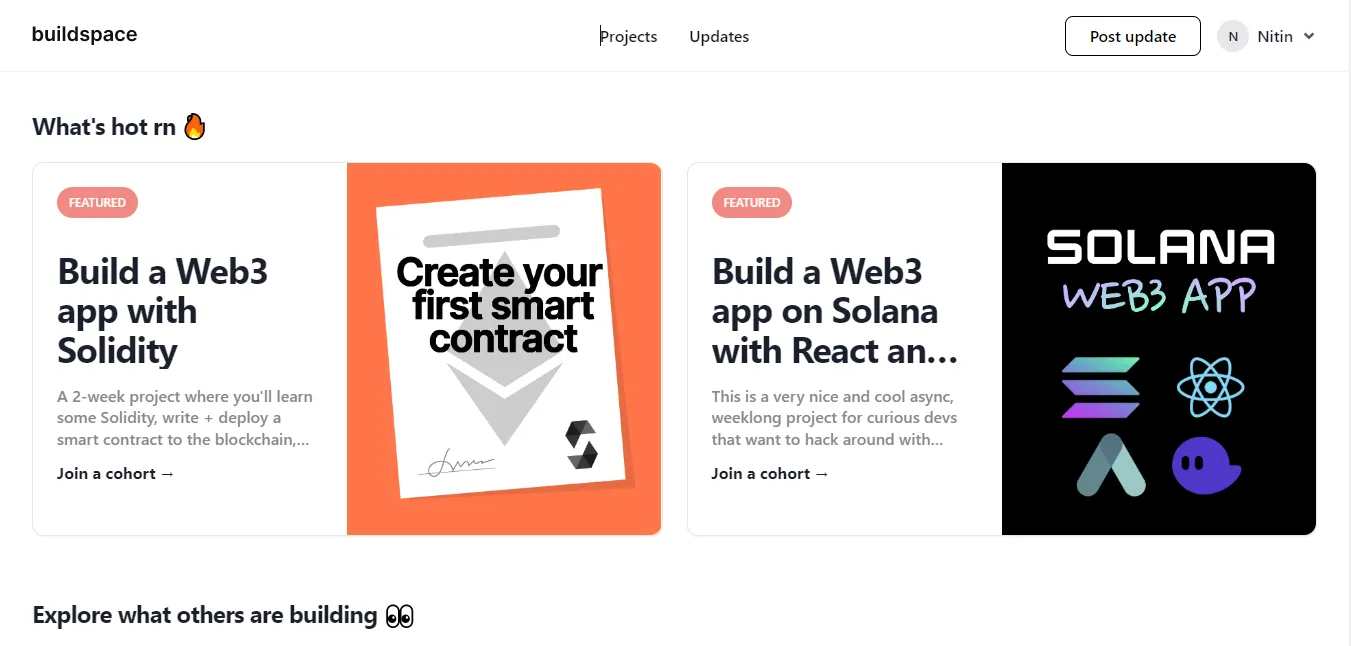This screenshot has height=646, width=1351.
Task: Open the Solana Web3 App image
Action: coord(1158,349)
